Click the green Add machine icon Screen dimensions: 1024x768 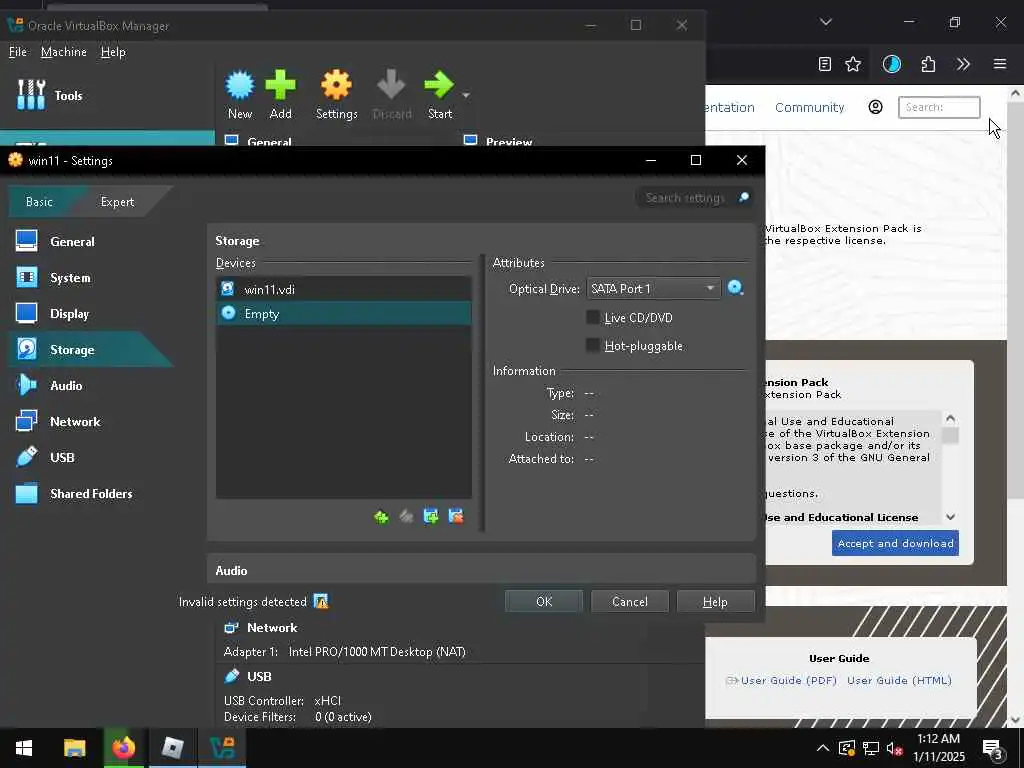coord(280,85)
